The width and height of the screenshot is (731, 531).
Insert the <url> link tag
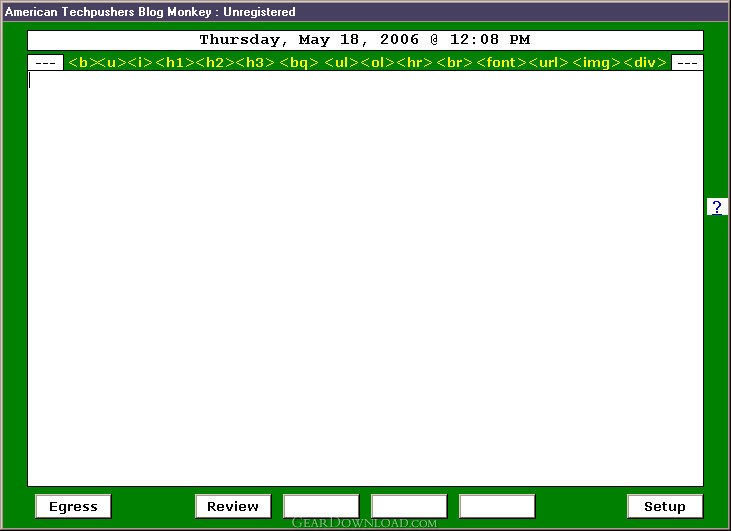point(548,62)
